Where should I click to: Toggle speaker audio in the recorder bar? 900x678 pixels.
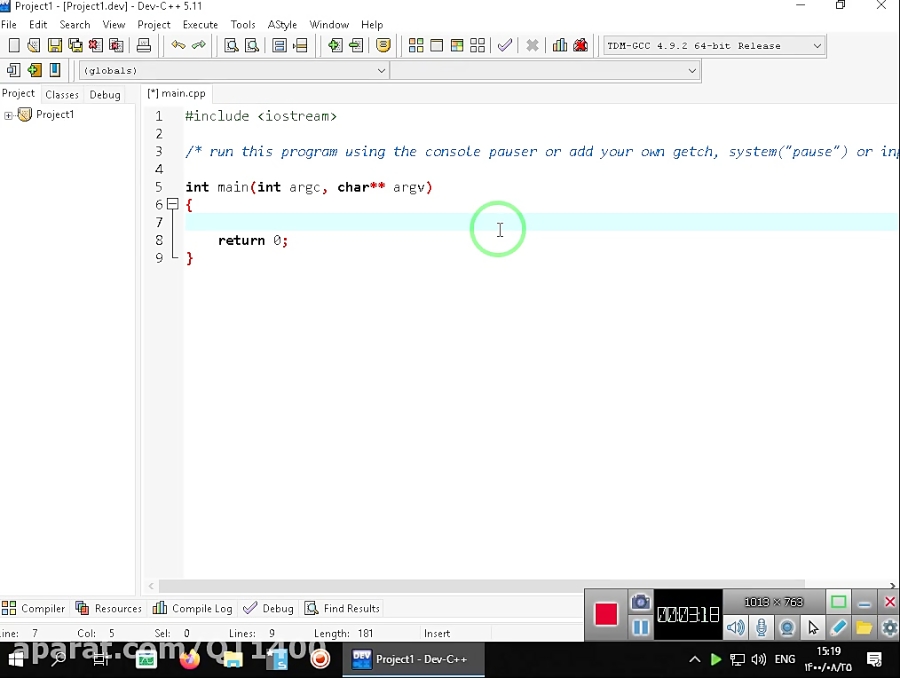coord(736,628)
